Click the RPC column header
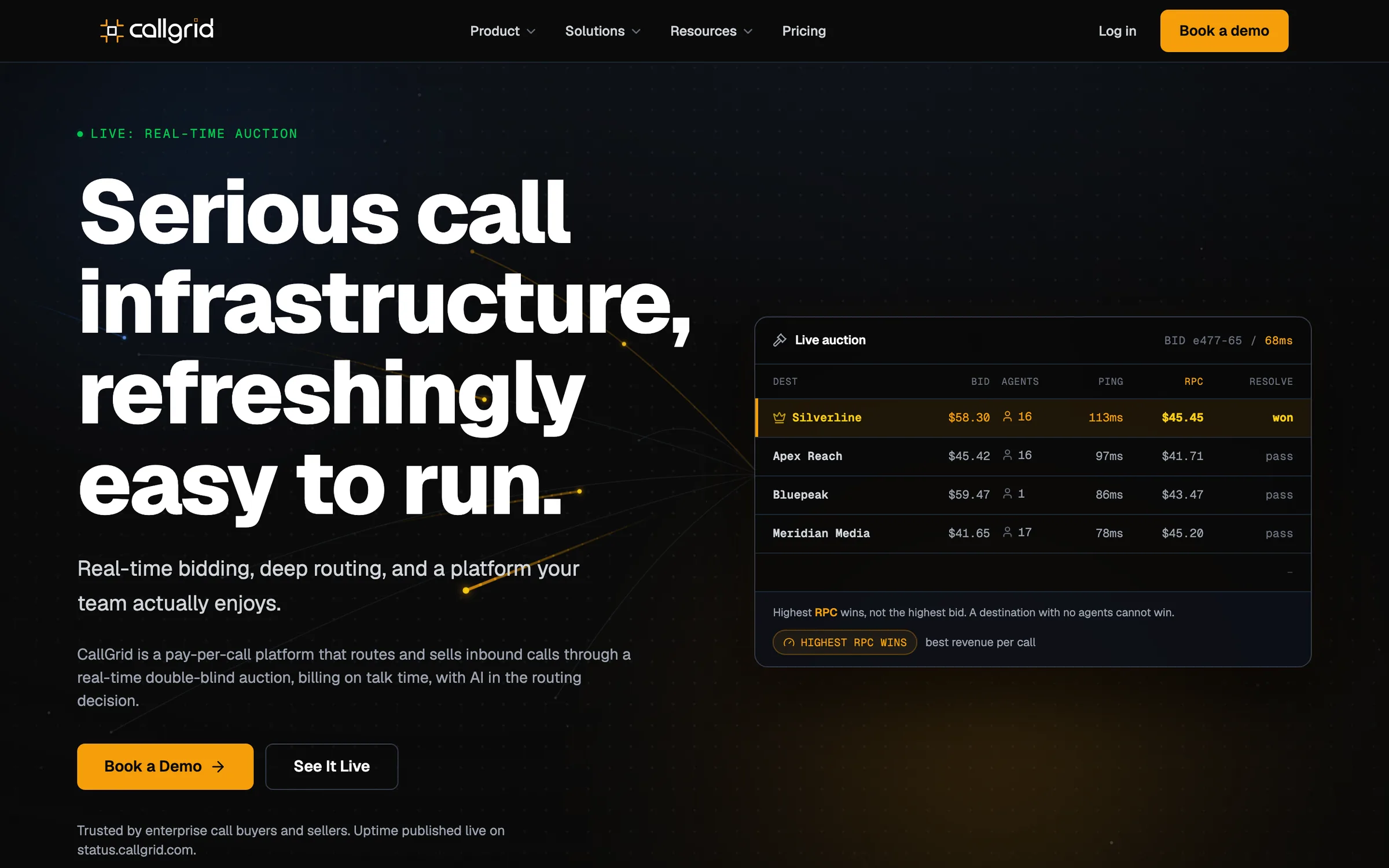This screenshot has width=1389, height=868. coord(1193,381)
